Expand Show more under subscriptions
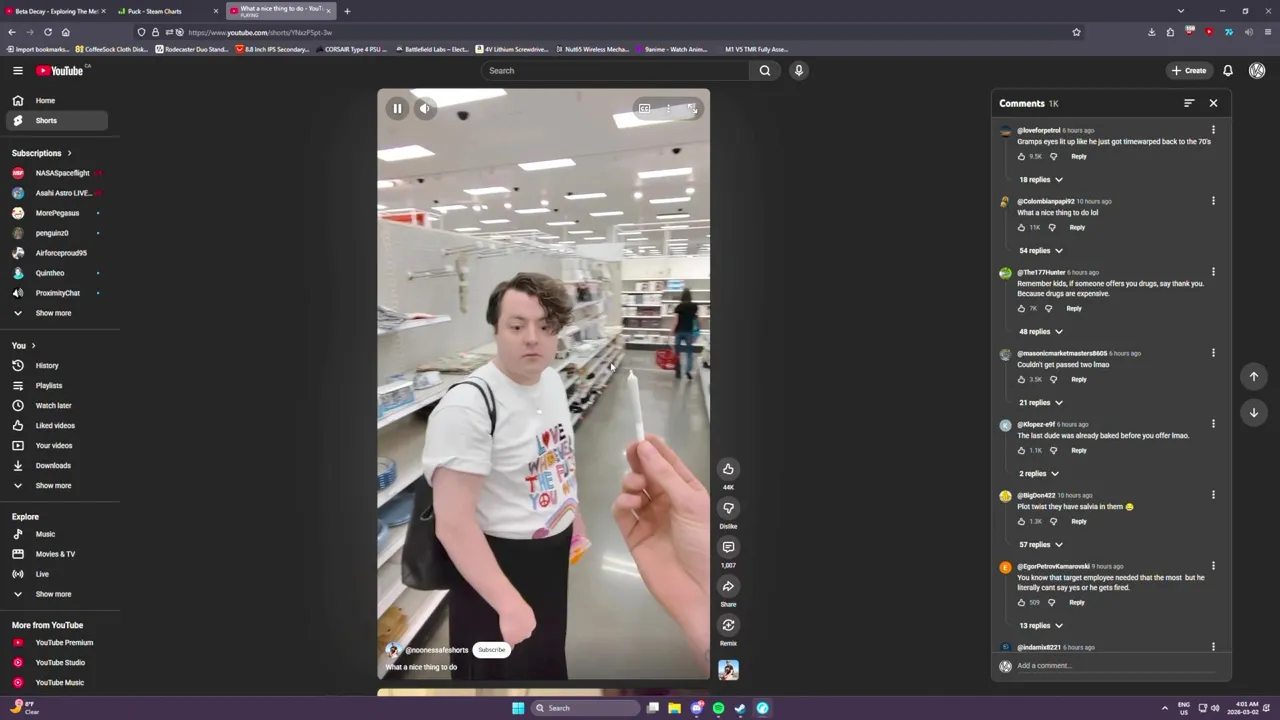 (x=55, y=313)
